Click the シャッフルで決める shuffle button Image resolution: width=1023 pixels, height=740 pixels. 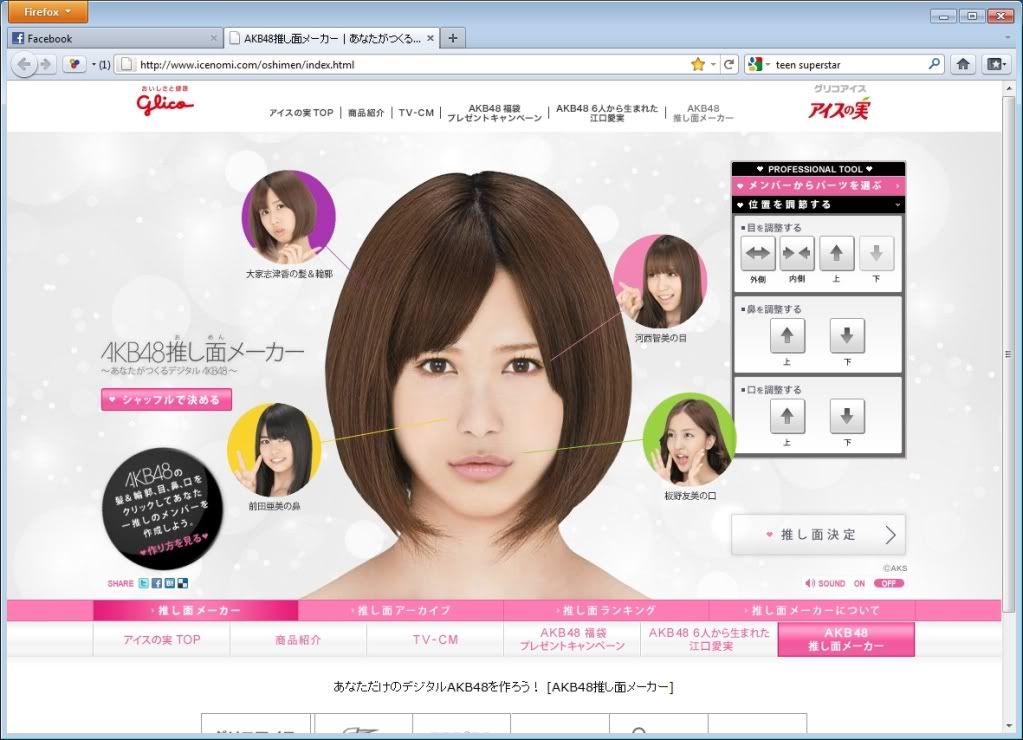coord(166,399)
